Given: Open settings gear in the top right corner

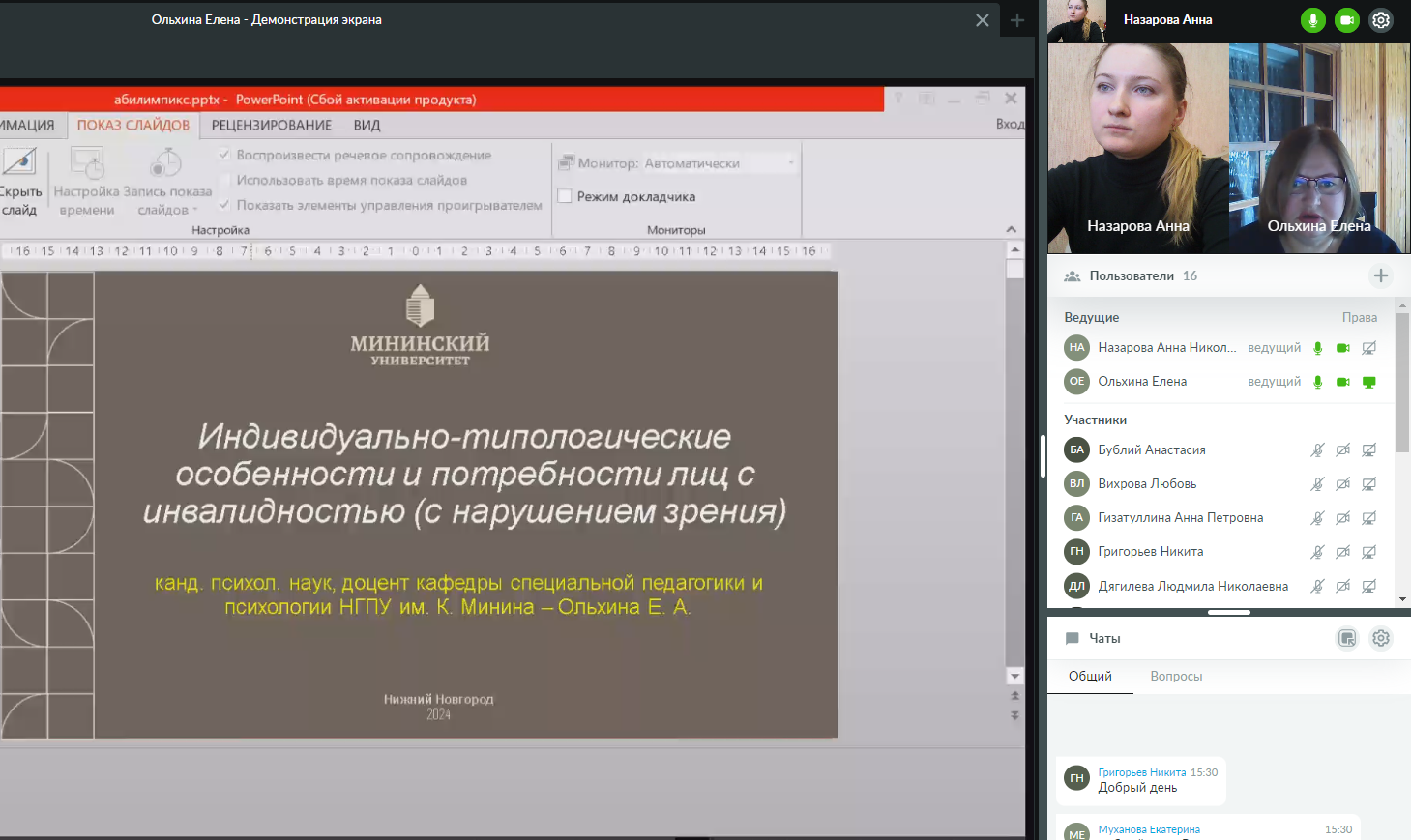Looking at the screenshot, I should pyautogui.click(x=1381, y=20).
